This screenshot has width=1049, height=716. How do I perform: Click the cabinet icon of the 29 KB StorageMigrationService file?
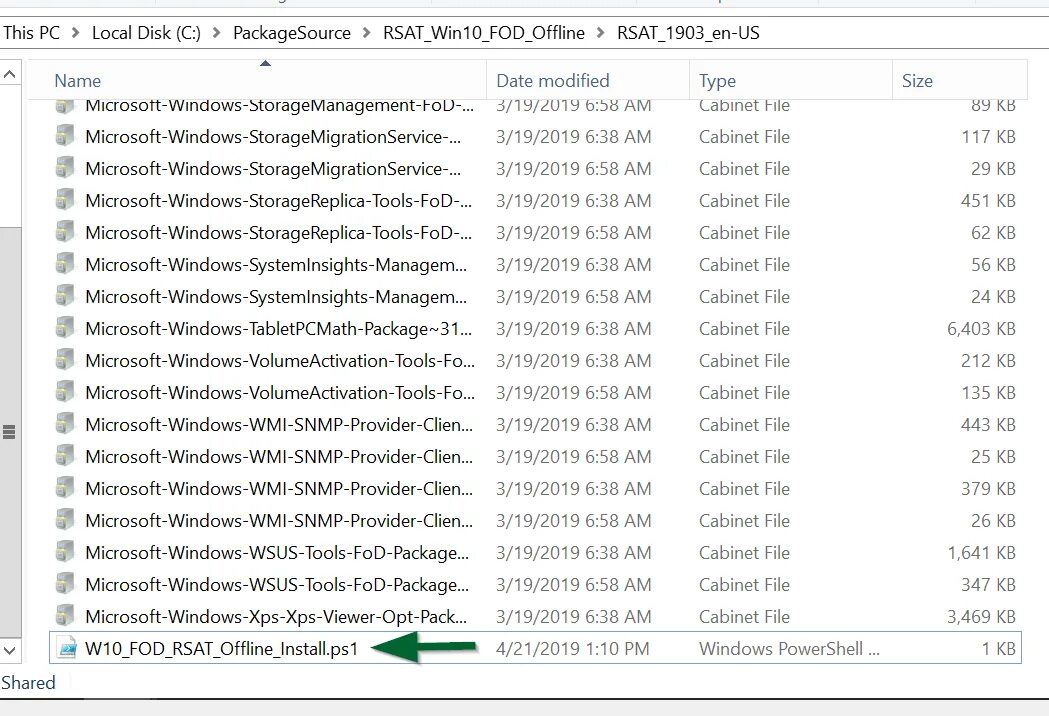click(x=65, y=169)
